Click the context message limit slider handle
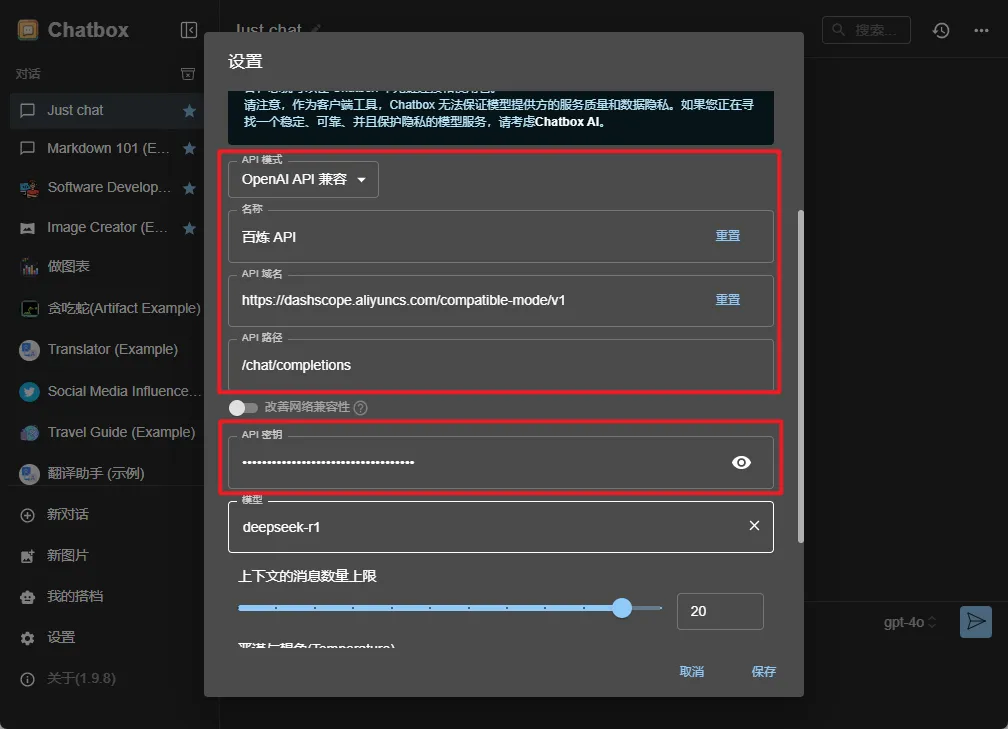The height and width of the screenshot is (729, 1008). click(x=622, y=608)
